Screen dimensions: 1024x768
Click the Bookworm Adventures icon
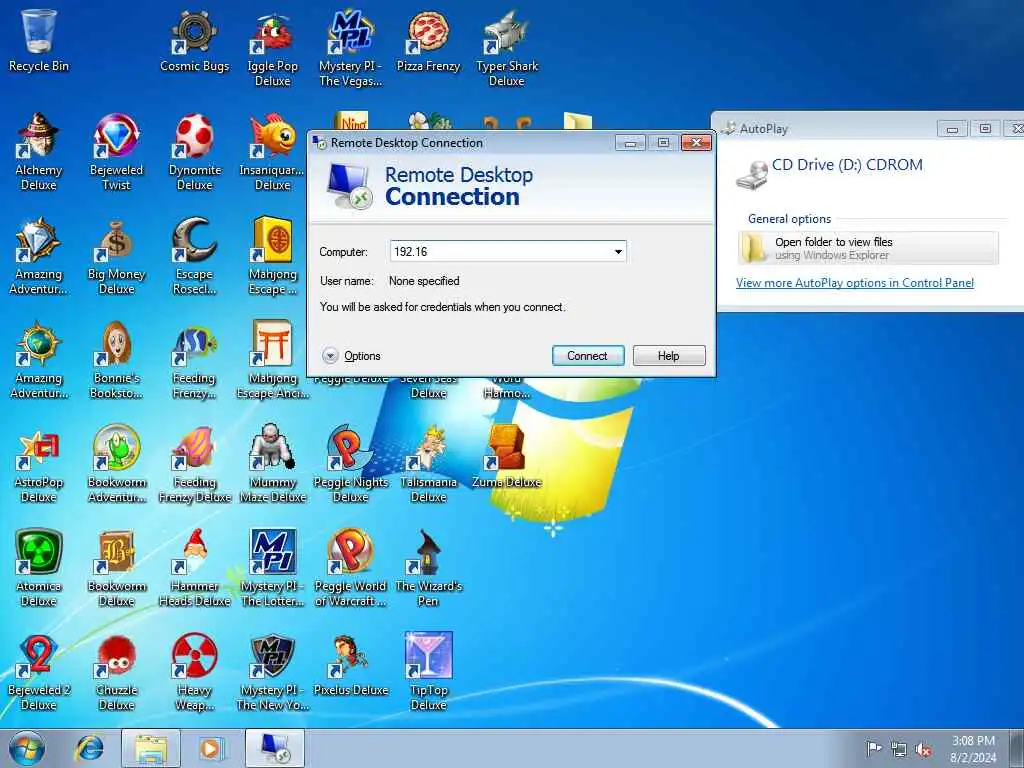pos(116,465)
